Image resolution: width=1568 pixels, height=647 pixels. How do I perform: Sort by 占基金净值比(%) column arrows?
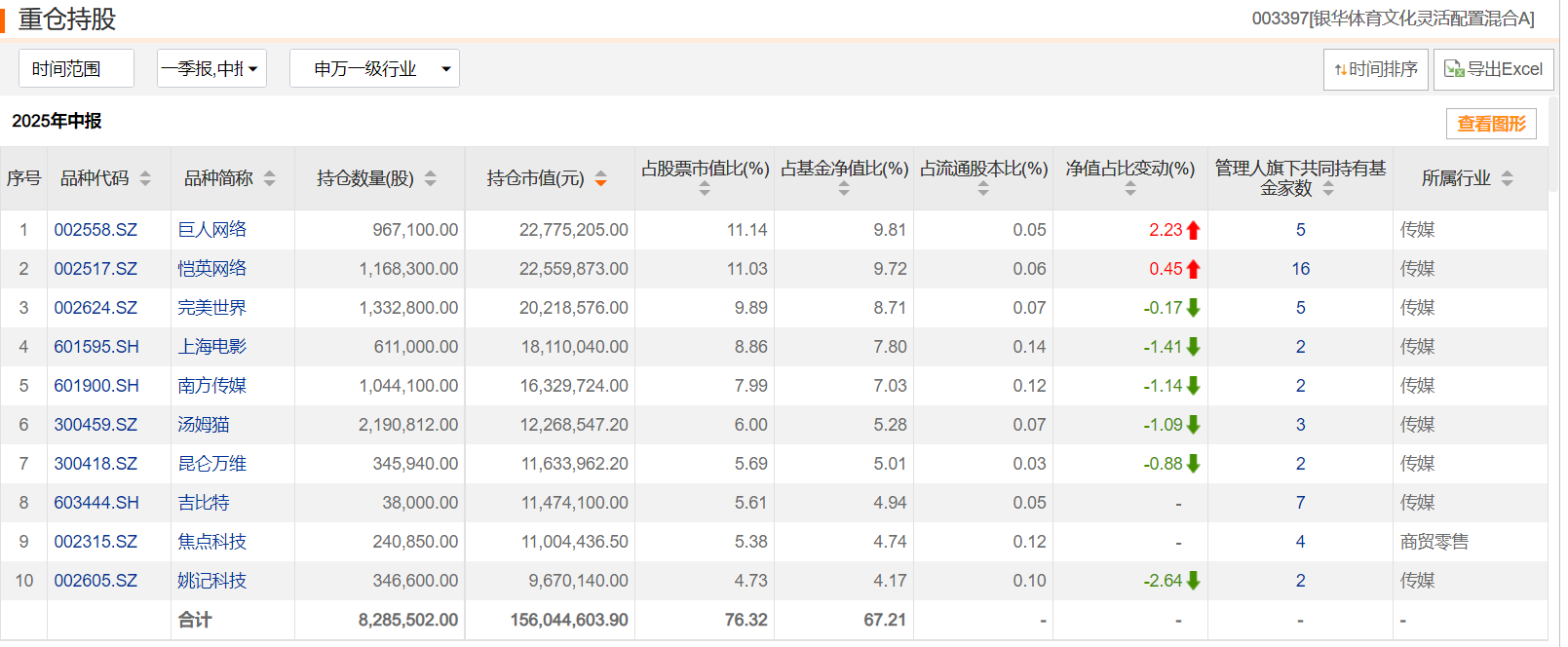(x=844, y=190)
